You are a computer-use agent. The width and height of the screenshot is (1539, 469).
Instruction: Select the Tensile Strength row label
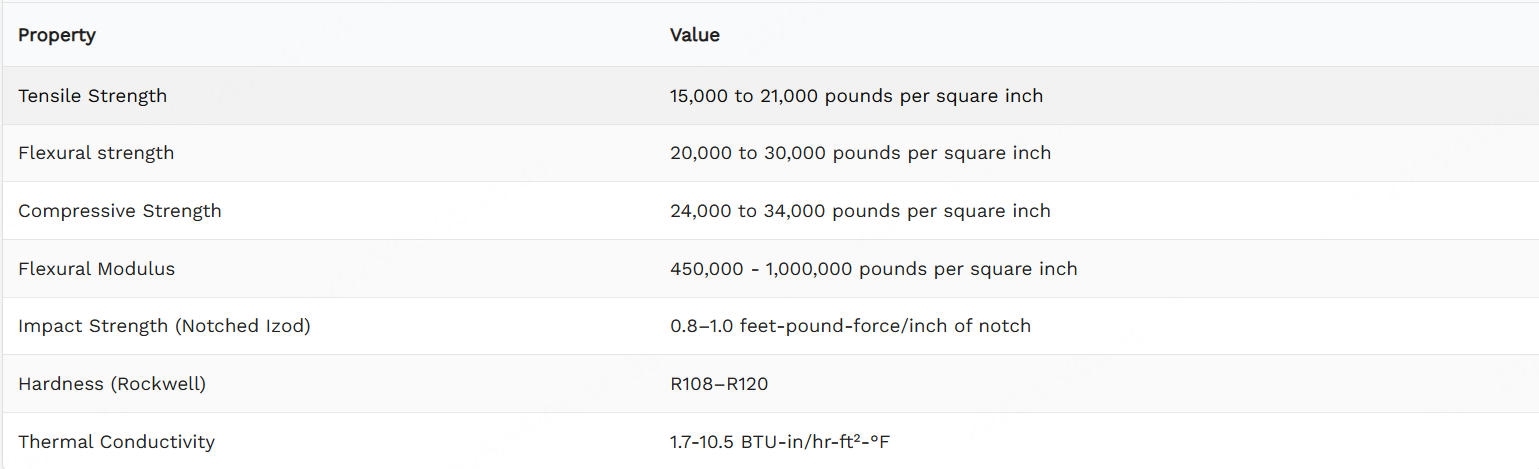93,96
